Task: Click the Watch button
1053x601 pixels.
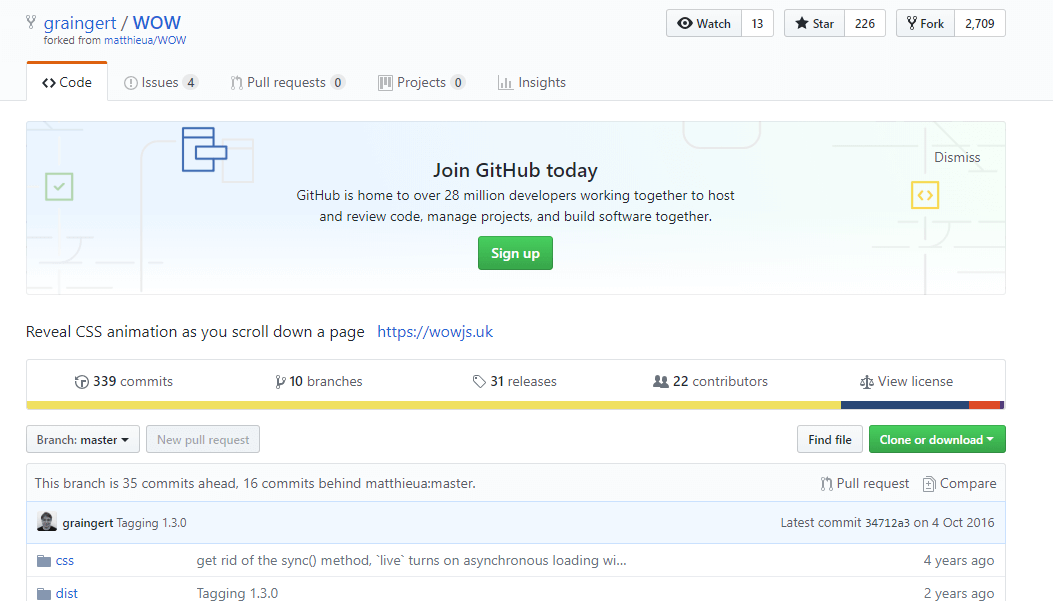Action: pyautogui.click(x=704, y=24)
